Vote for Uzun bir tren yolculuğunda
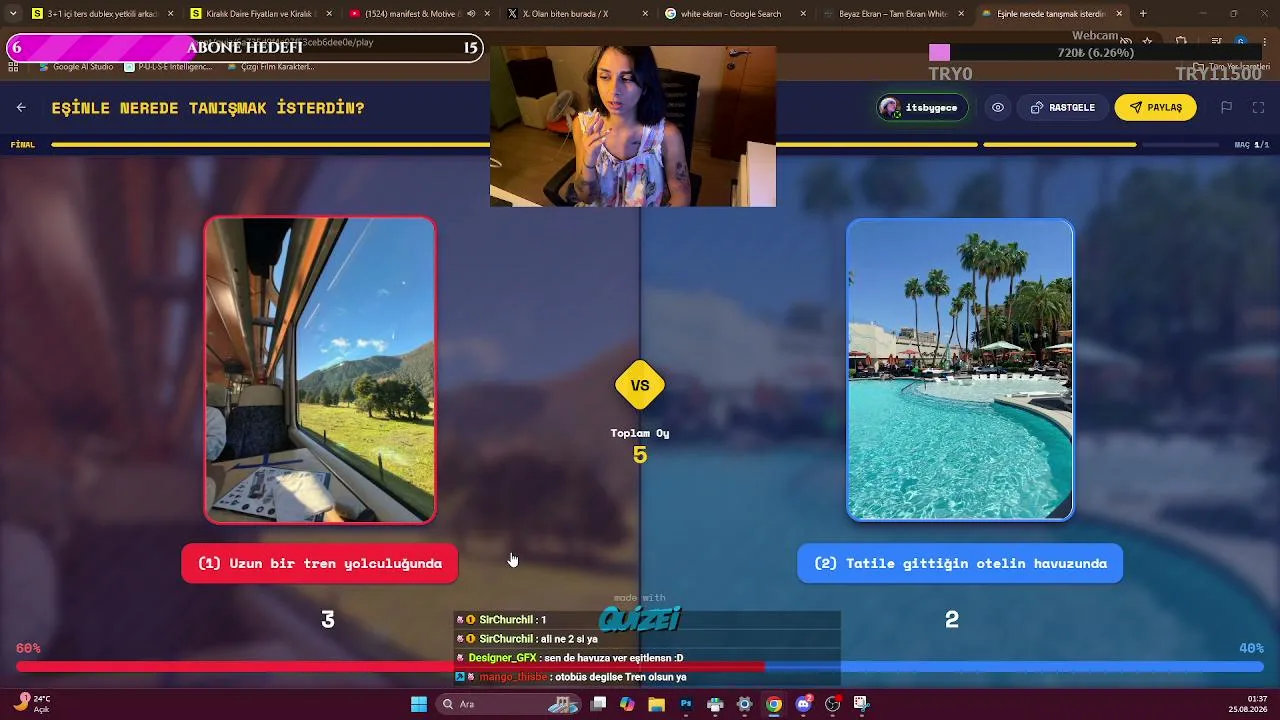This screenshot has height=720, width=1280. (320, 563)
